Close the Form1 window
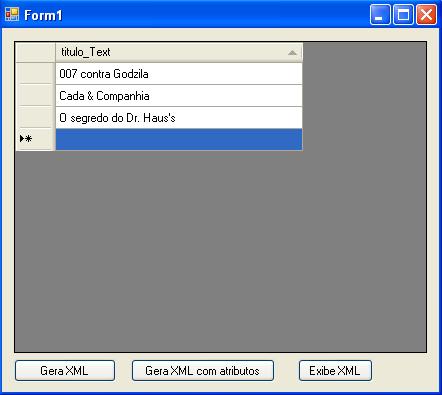442x395 pixels. coord(426,15)
